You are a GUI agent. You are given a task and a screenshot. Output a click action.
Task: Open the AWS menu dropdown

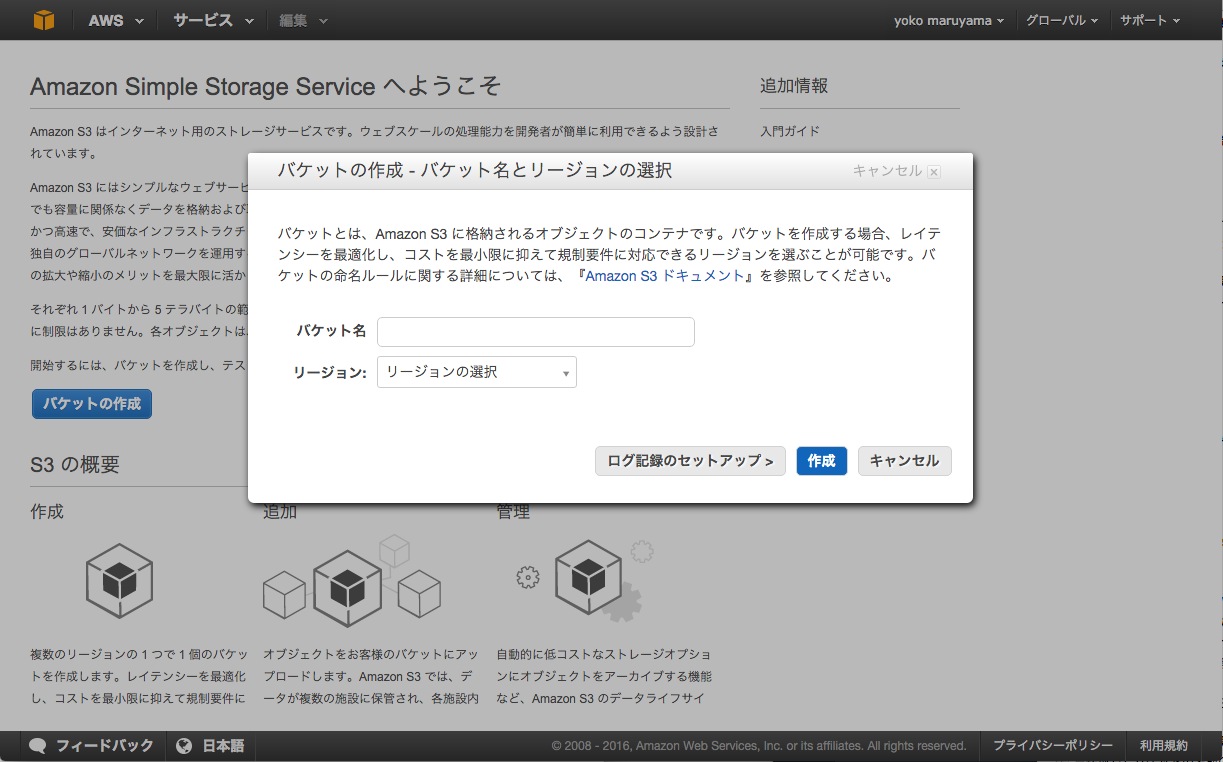tap(116, 20)
